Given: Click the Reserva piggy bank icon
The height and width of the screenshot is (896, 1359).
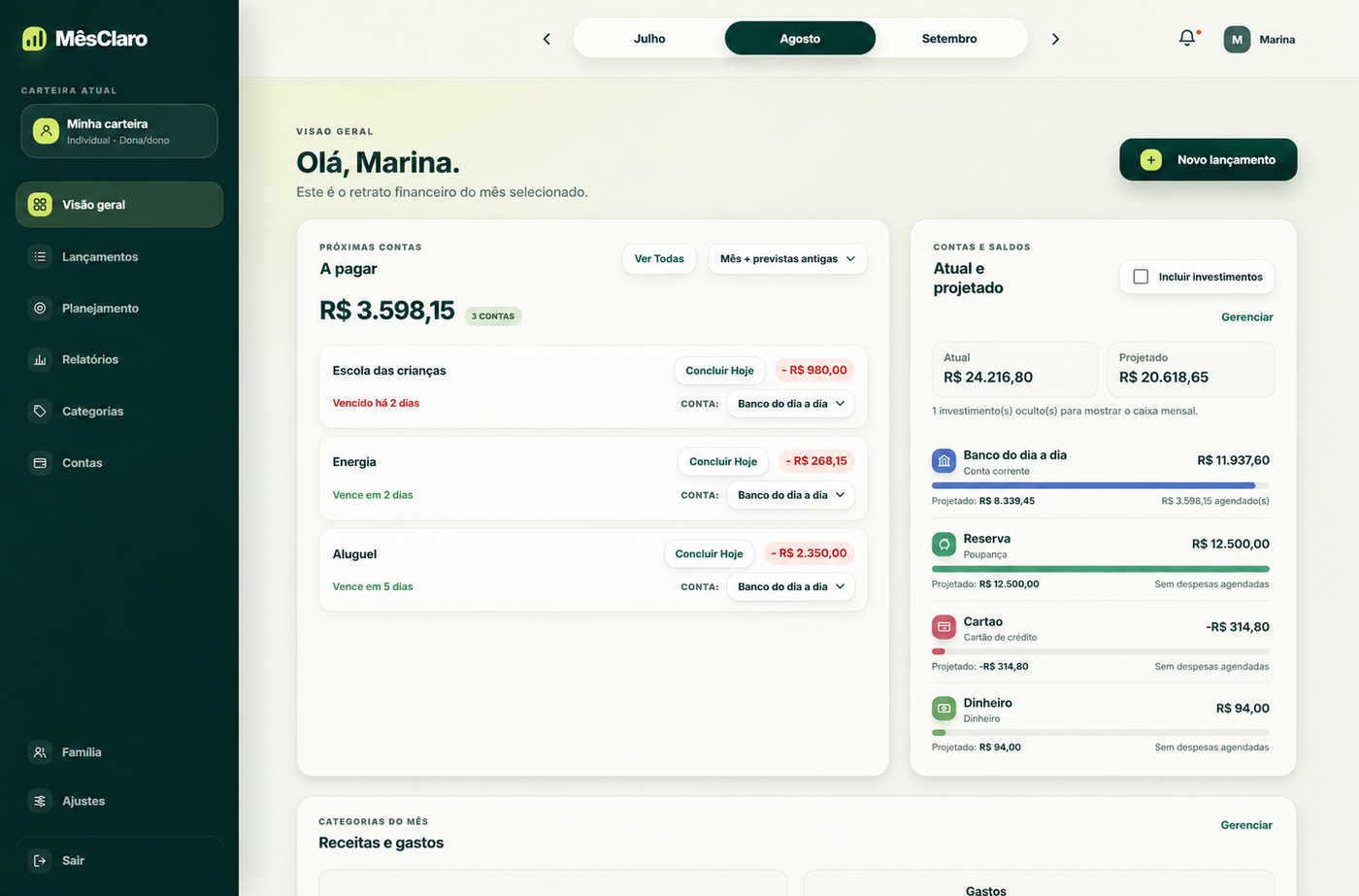Looking at the screenshot, I should (944, 545).
